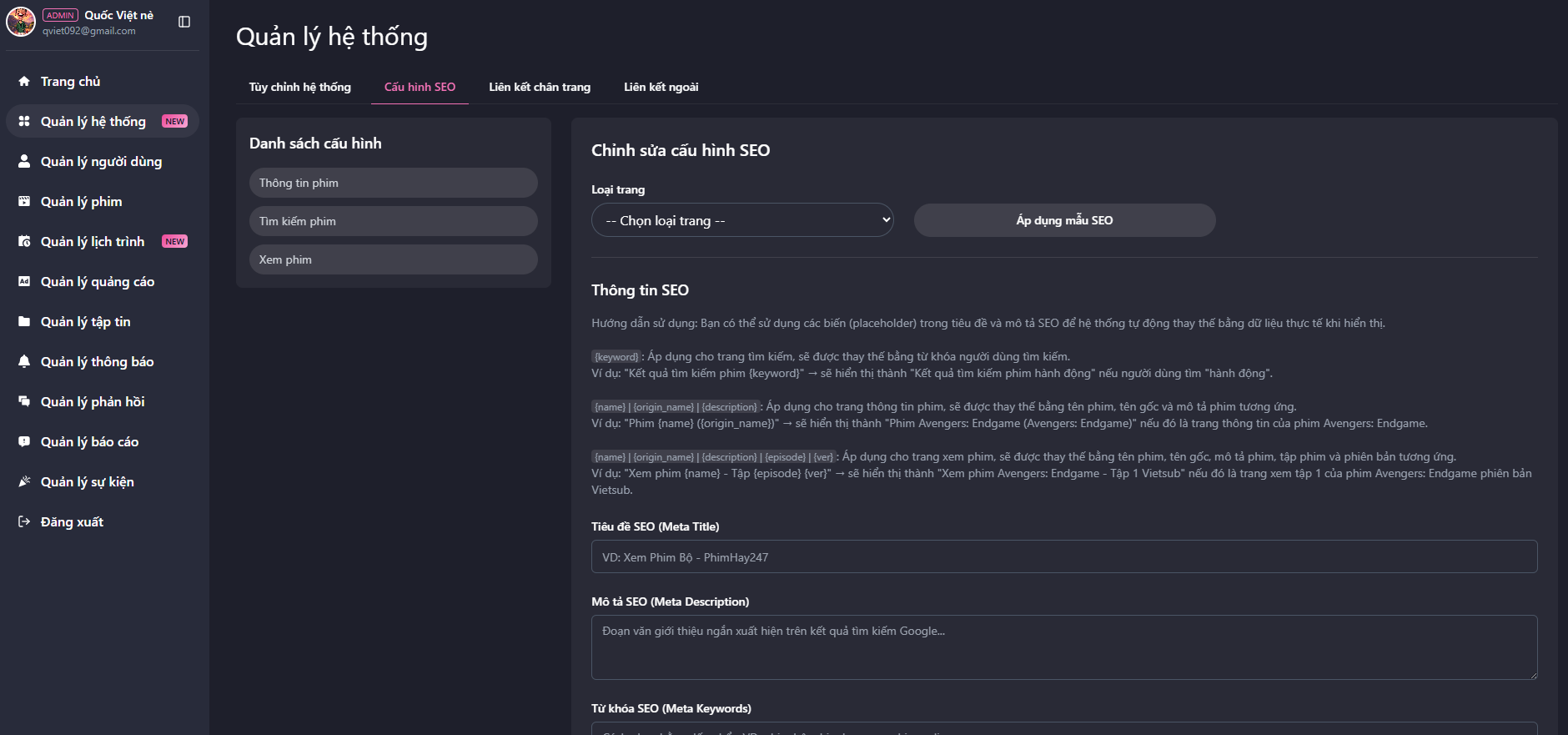Collapse the sidebar with the panel icon
1568x735 pixels.
(184, 22)
